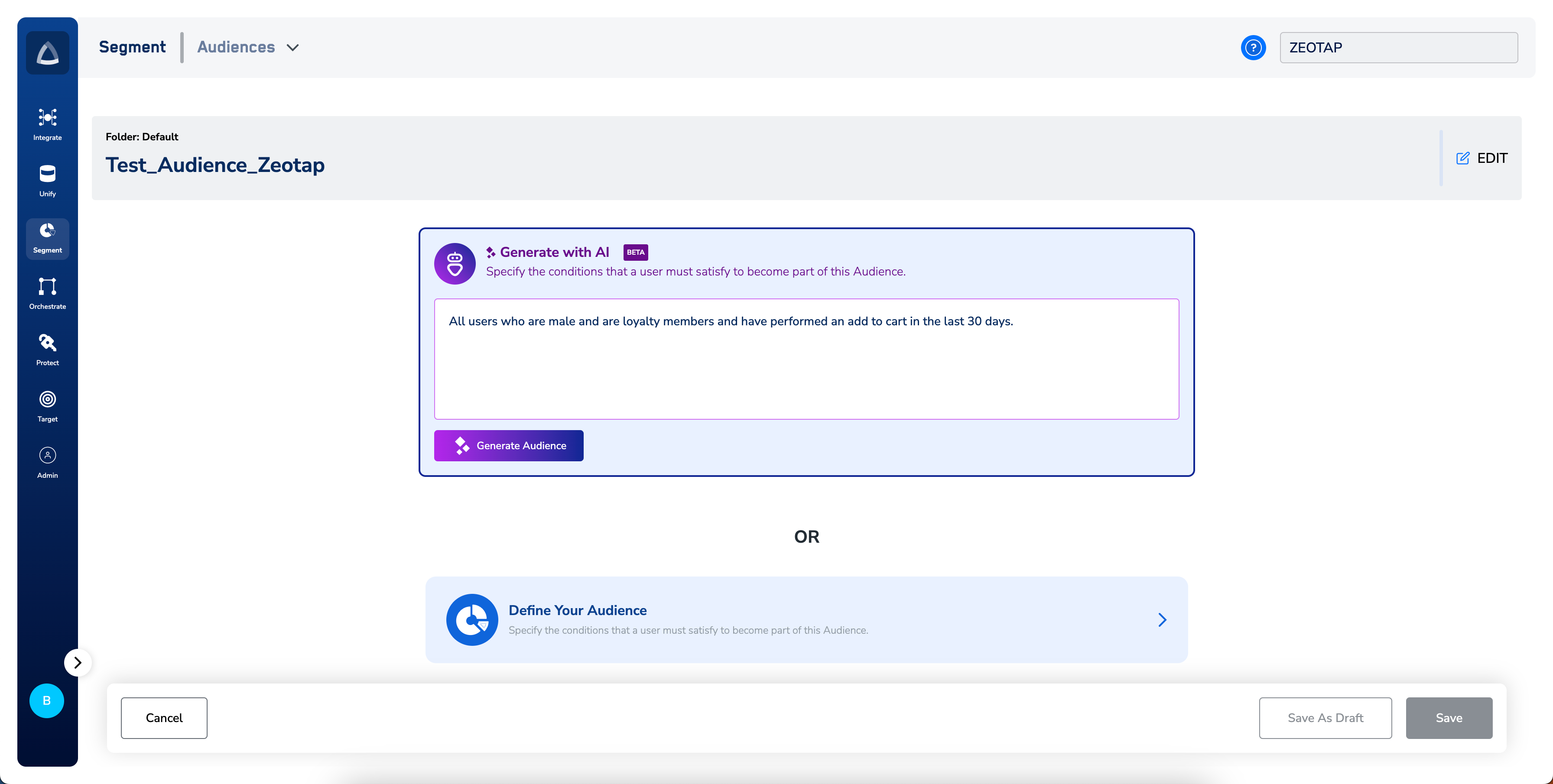Screen dimensions: 1553x784
Task: Click the Save button
Action: point(1449,718)
